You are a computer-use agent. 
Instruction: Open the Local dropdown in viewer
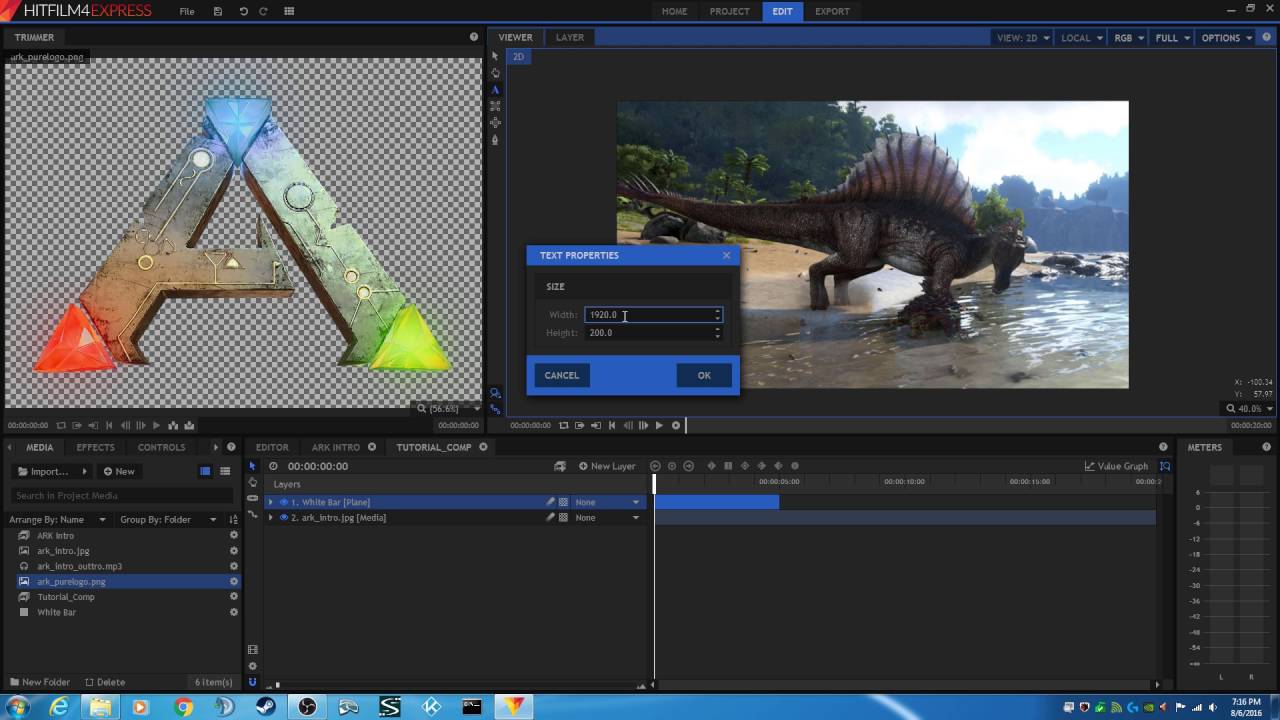click(x=1081, y=38)
